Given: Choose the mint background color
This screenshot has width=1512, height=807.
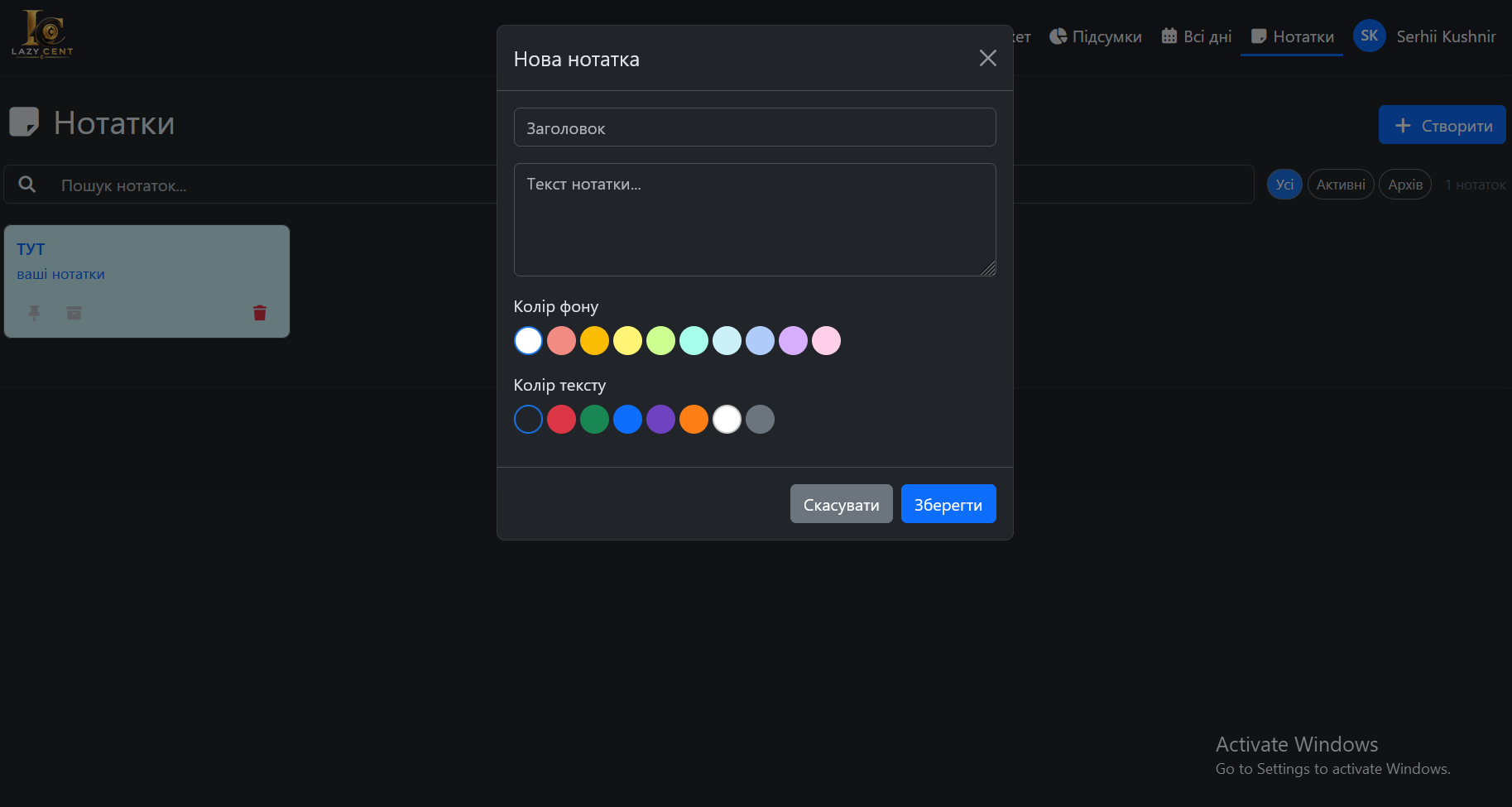Looking at the screenshot, I should pos(694,340).
